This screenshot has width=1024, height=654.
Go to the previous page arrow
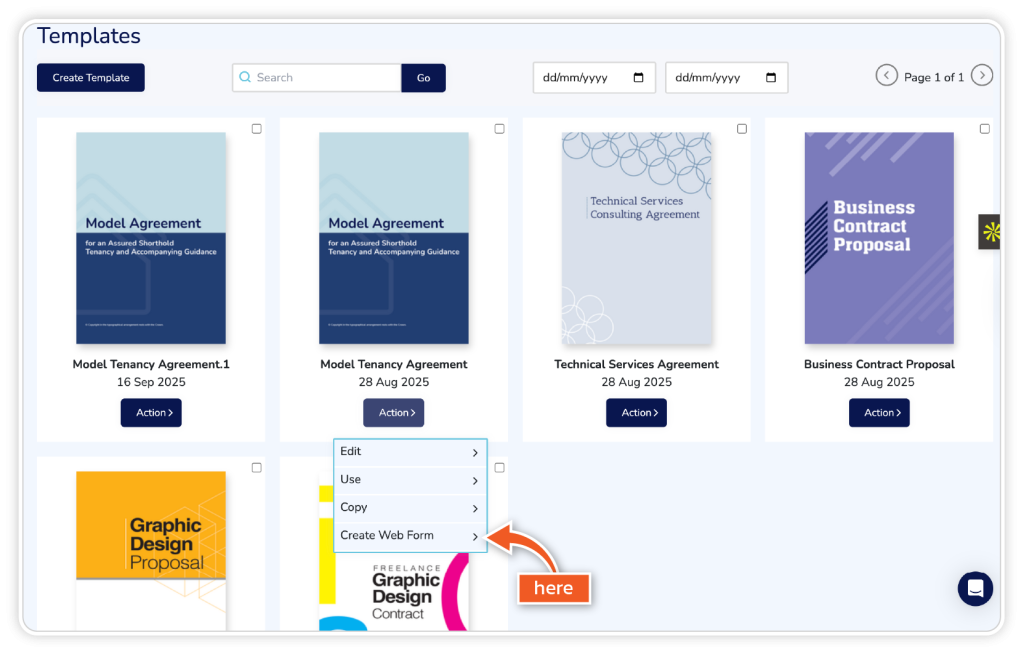tap(886, 76)
